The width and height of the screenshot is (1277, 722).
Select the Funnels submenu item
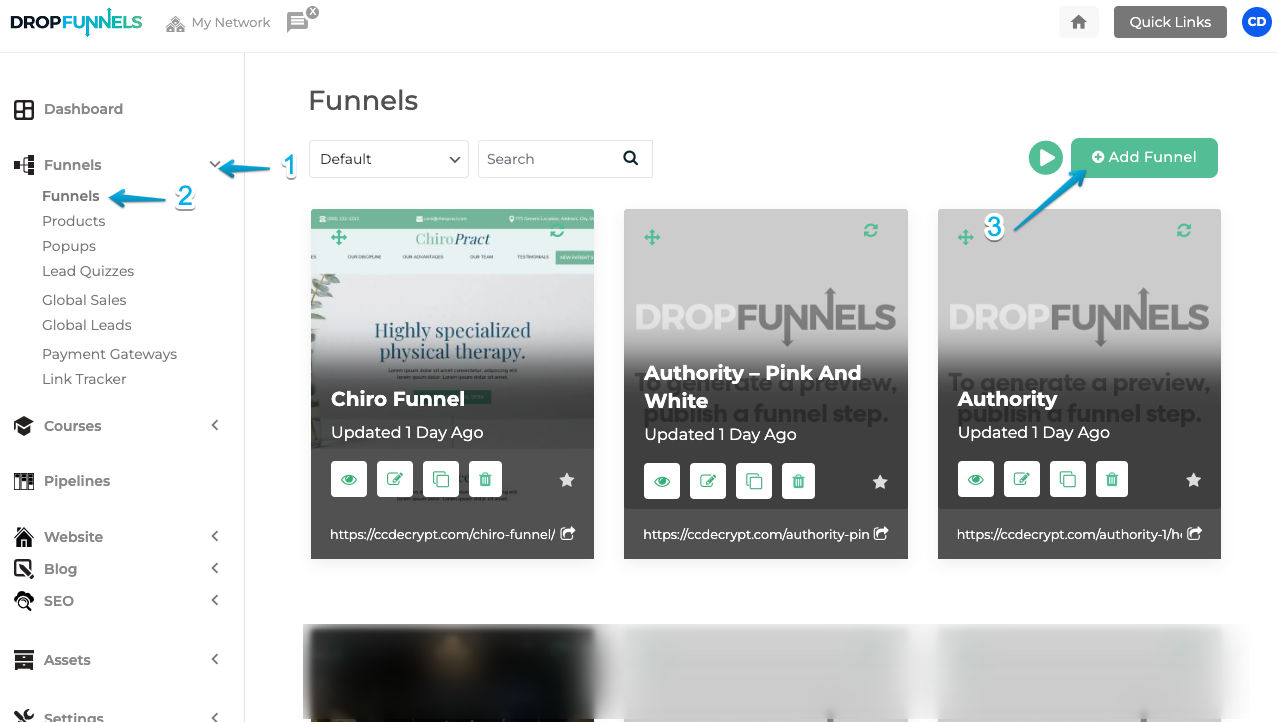[71, 196]
